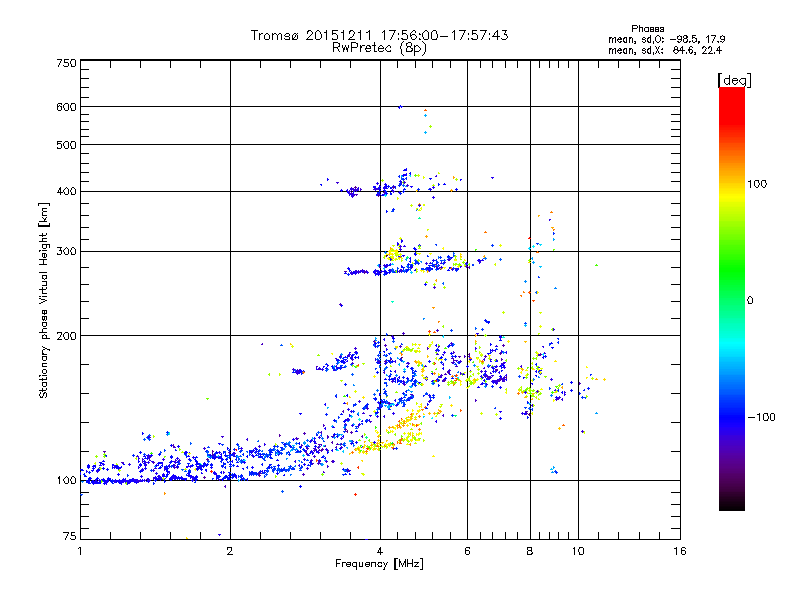The image size is (800, 600).
Task: Click the x-axis "8" tick label
Action: click(x=530, y=551)
